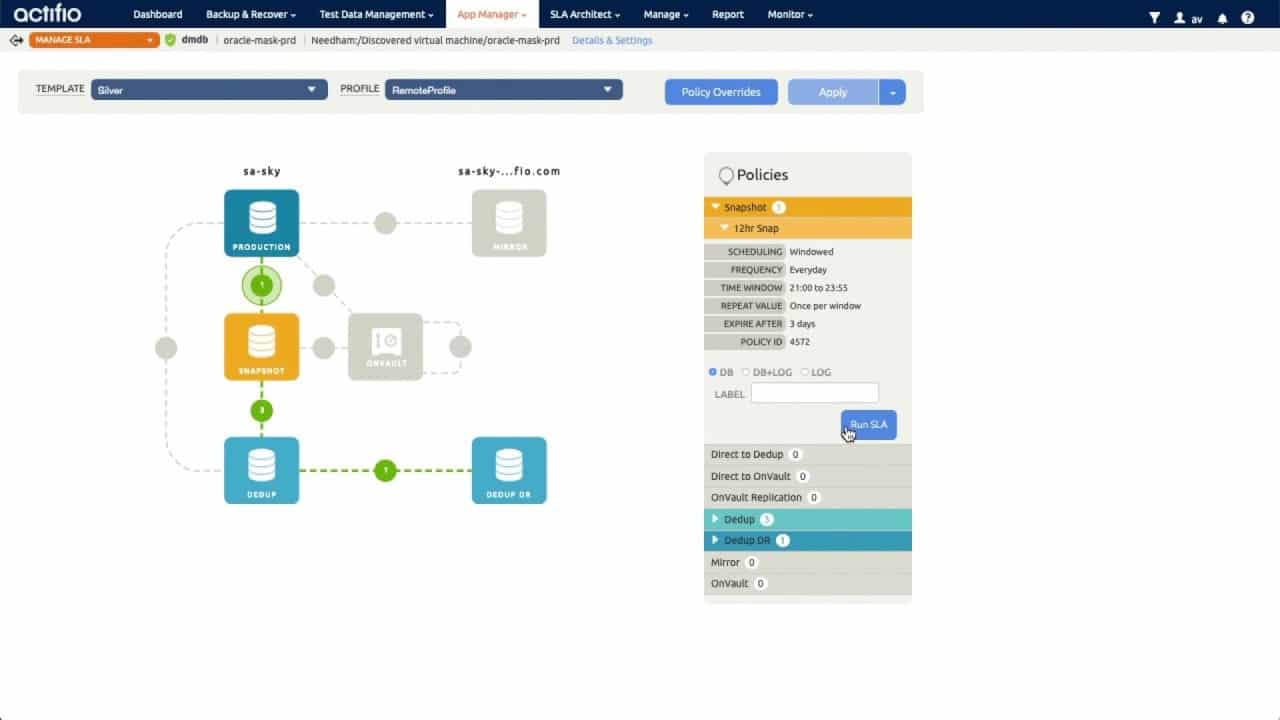This screenshot has height=720, width=1280.
Task: Click the Production database node icon
Action: pos(261,223)
